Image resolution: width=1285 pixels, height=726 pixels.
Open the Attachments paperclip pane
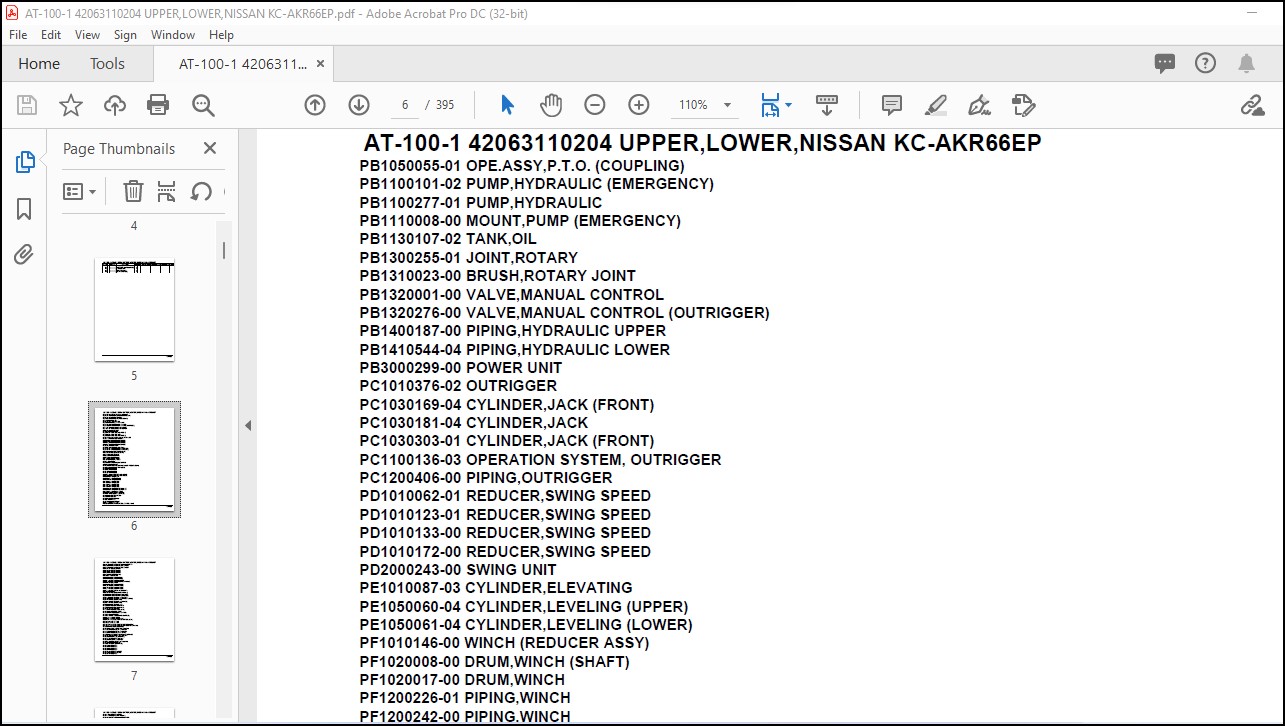(x=24, y=254)
